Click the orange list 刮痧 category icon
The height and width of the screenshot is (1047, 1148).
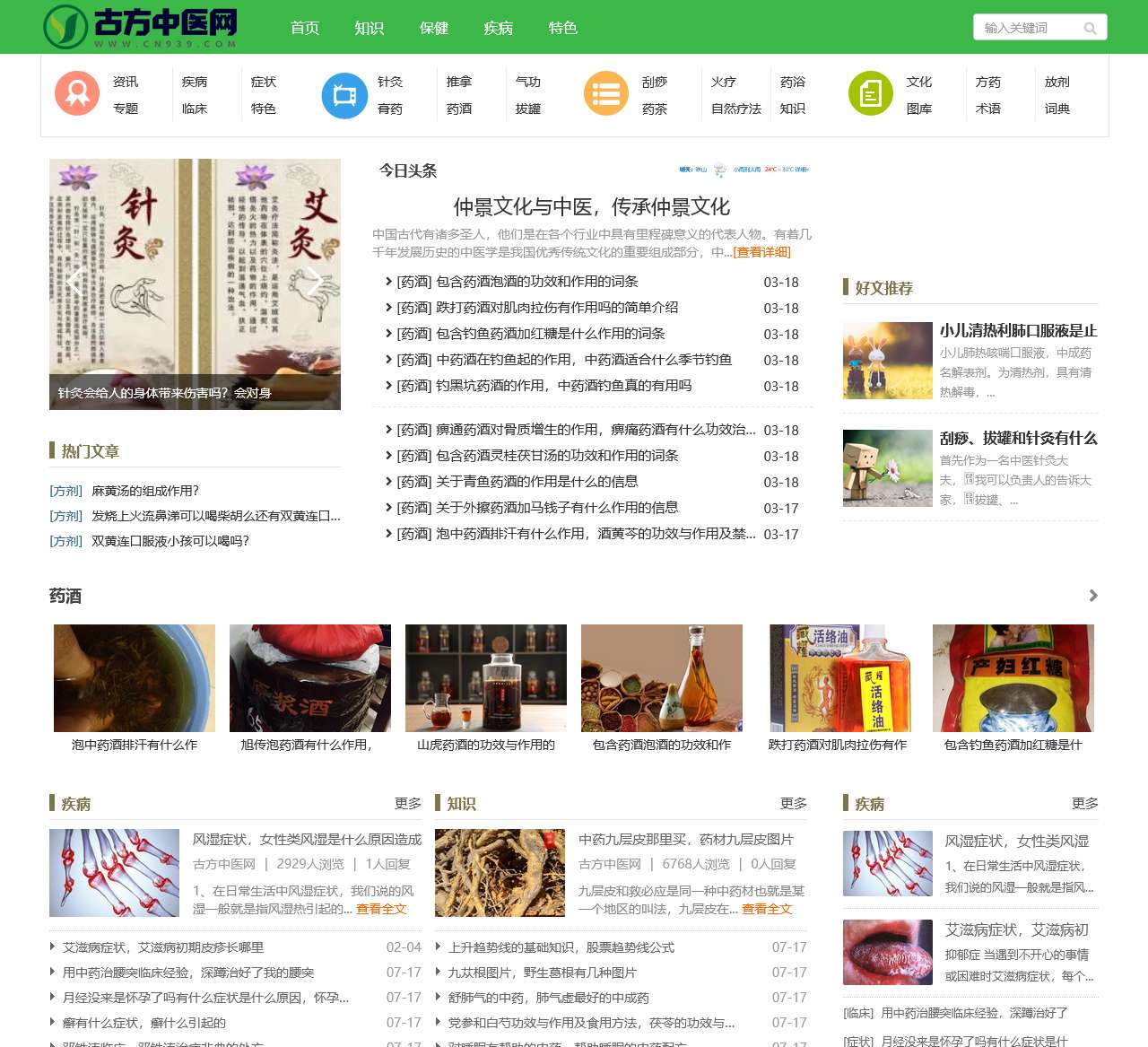(606, 93)
